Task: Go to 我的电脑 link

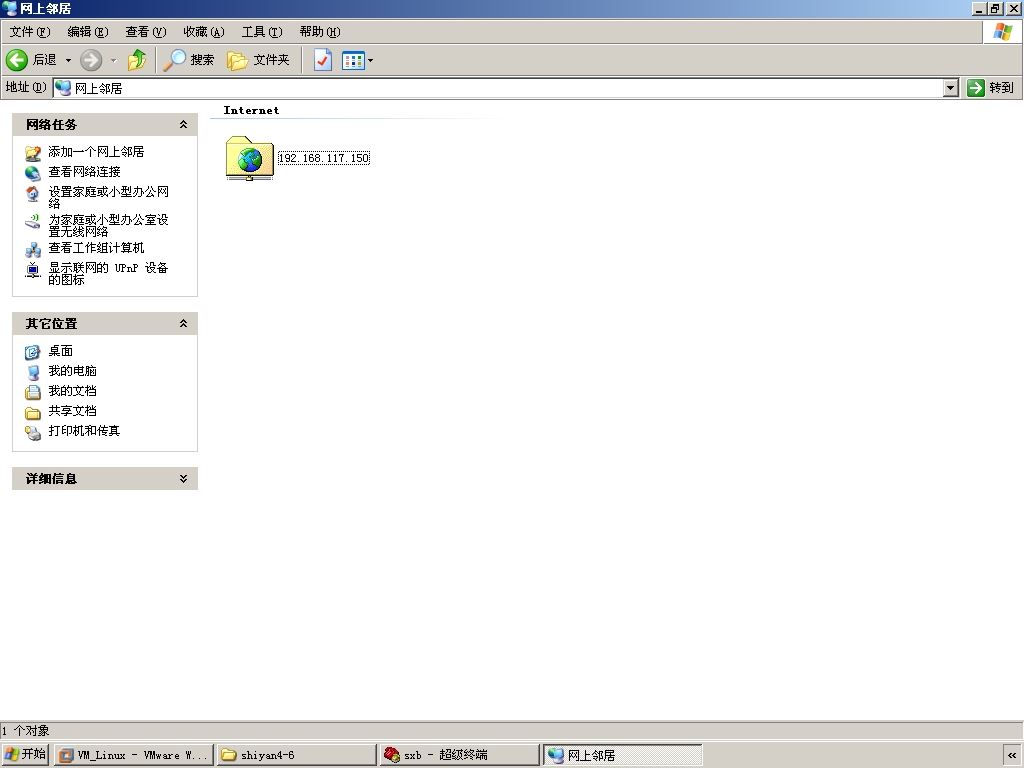Action: click(72, 371)
